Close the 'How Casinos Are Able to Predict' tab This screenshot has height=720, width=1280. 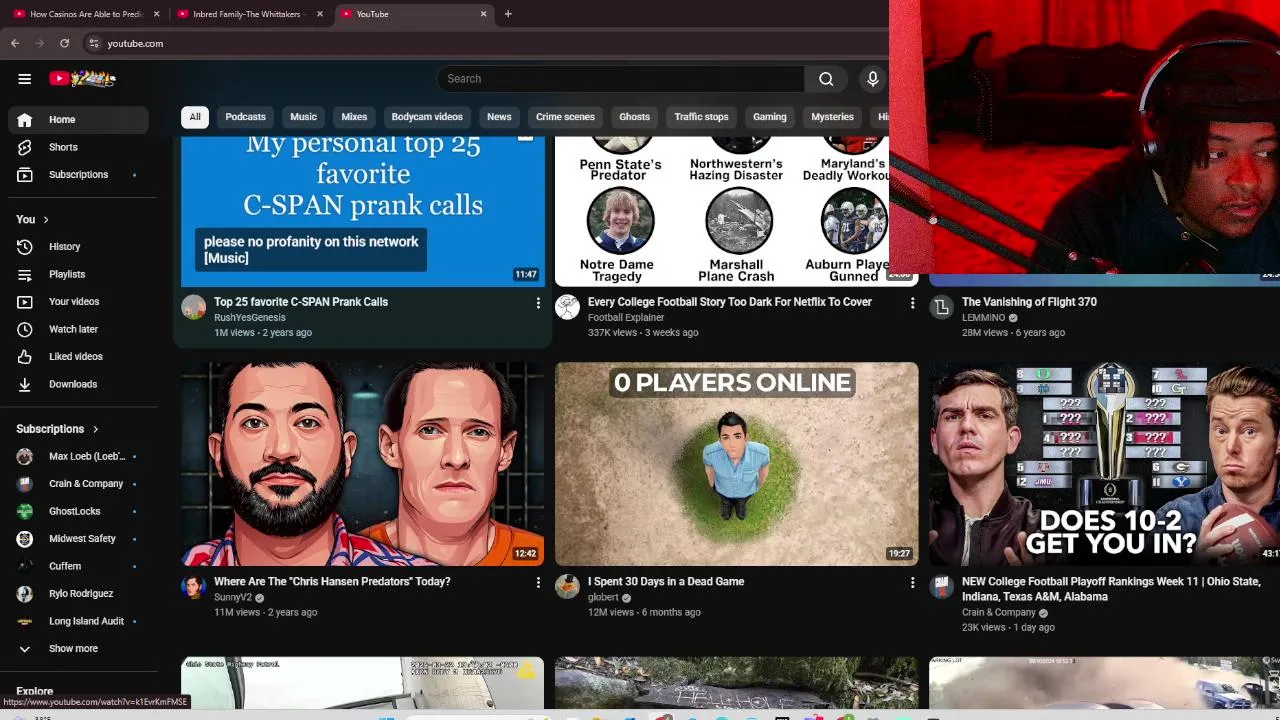coord(156,14)
